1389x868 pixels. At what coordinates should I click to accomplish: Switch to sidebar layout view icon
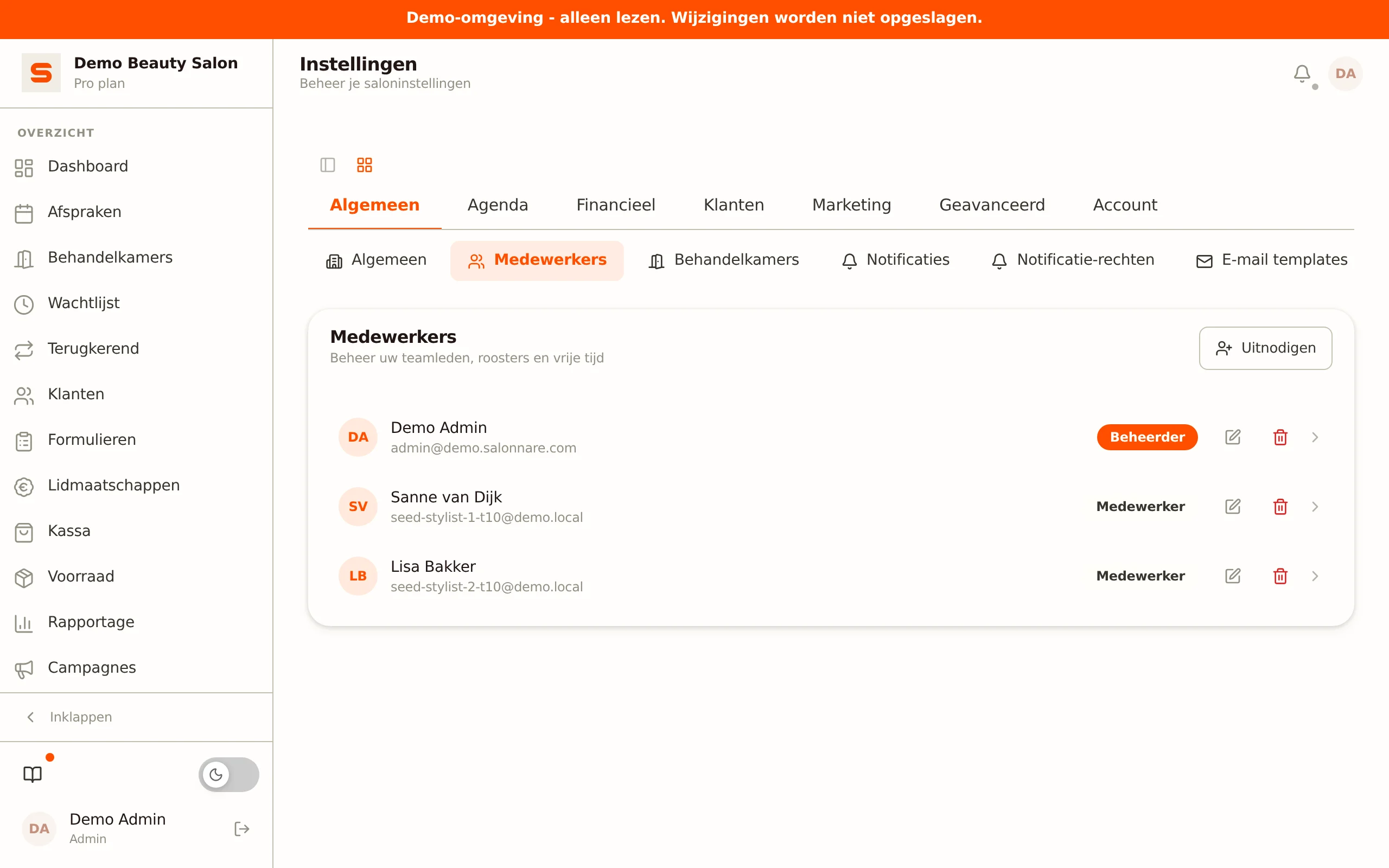[x=328, y=165]
